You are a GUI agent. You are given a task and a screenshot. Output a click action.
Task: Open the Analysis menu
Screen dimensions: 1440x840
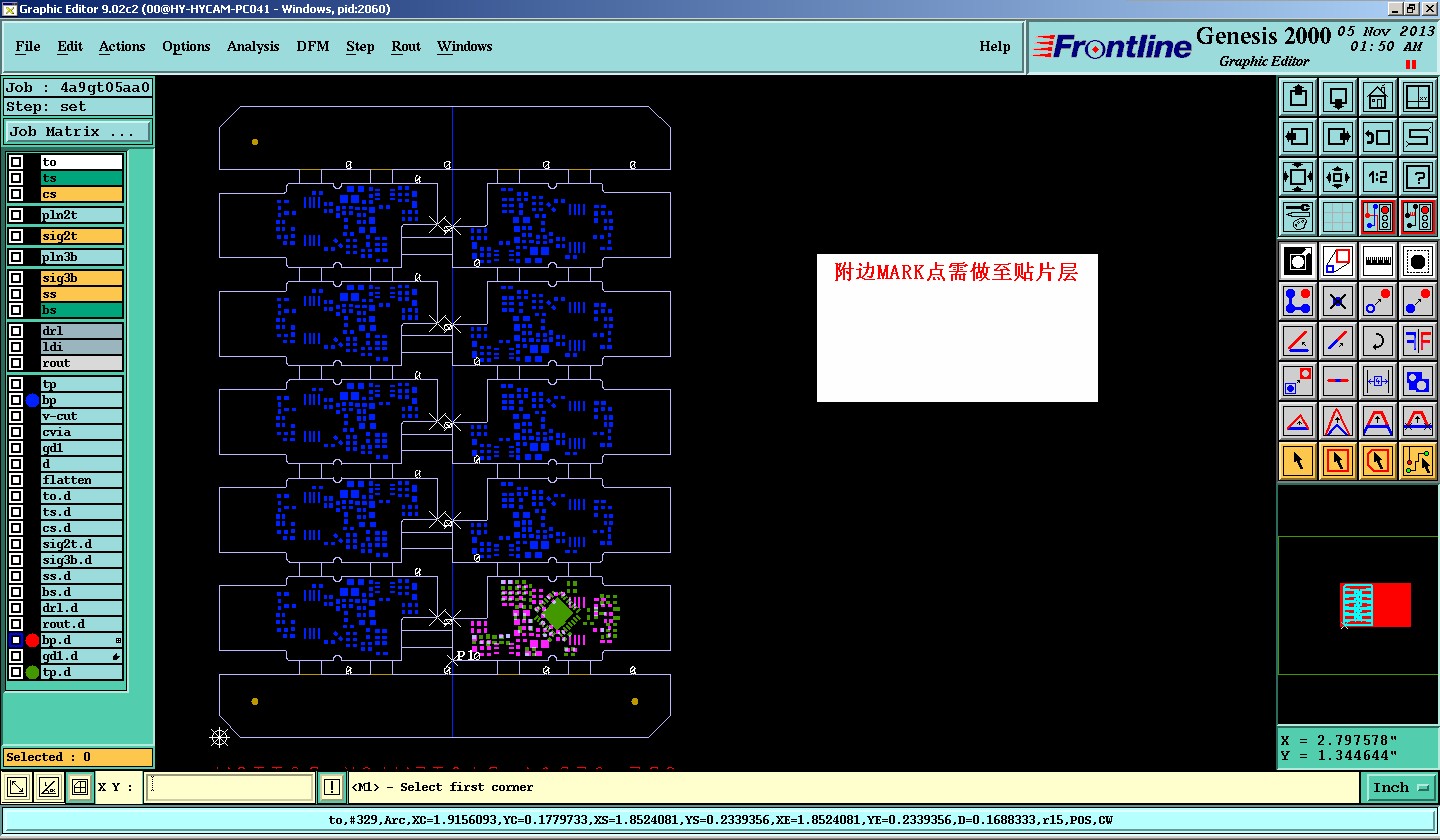[253, 46]
